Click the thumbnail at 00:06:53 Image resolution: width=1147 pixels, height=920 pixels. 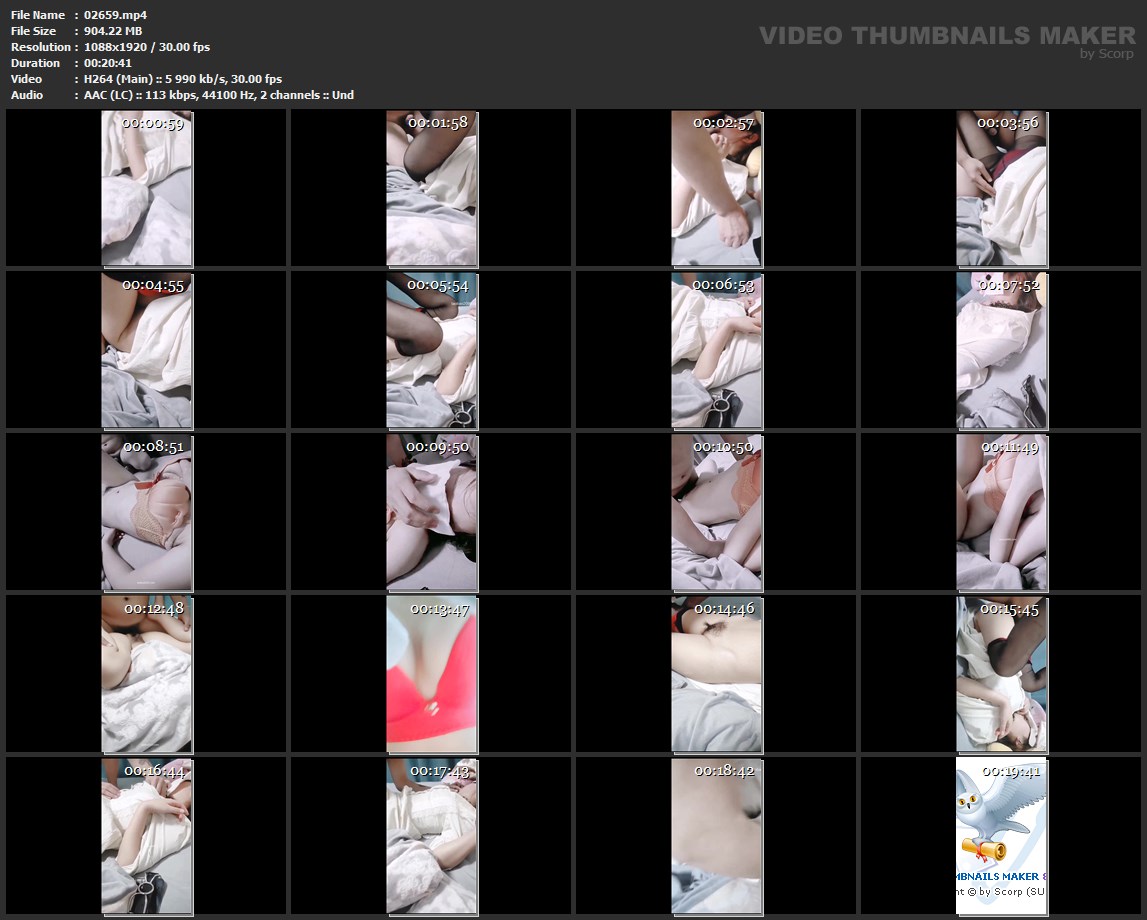coord(716,350)
